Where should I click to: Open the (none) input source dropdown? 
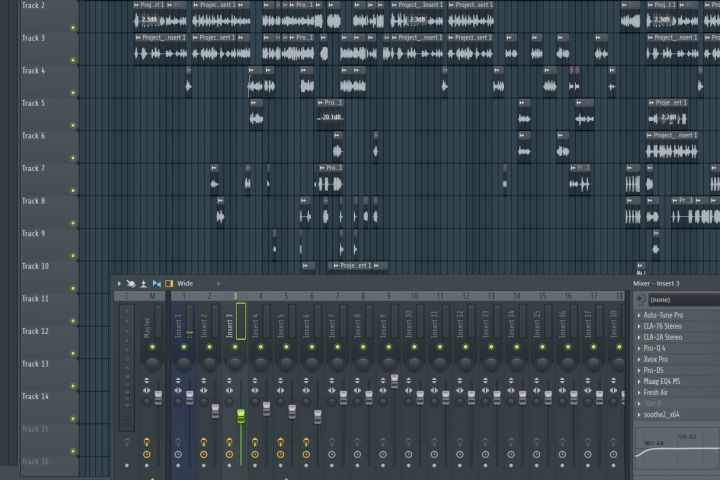click(684, 299)
